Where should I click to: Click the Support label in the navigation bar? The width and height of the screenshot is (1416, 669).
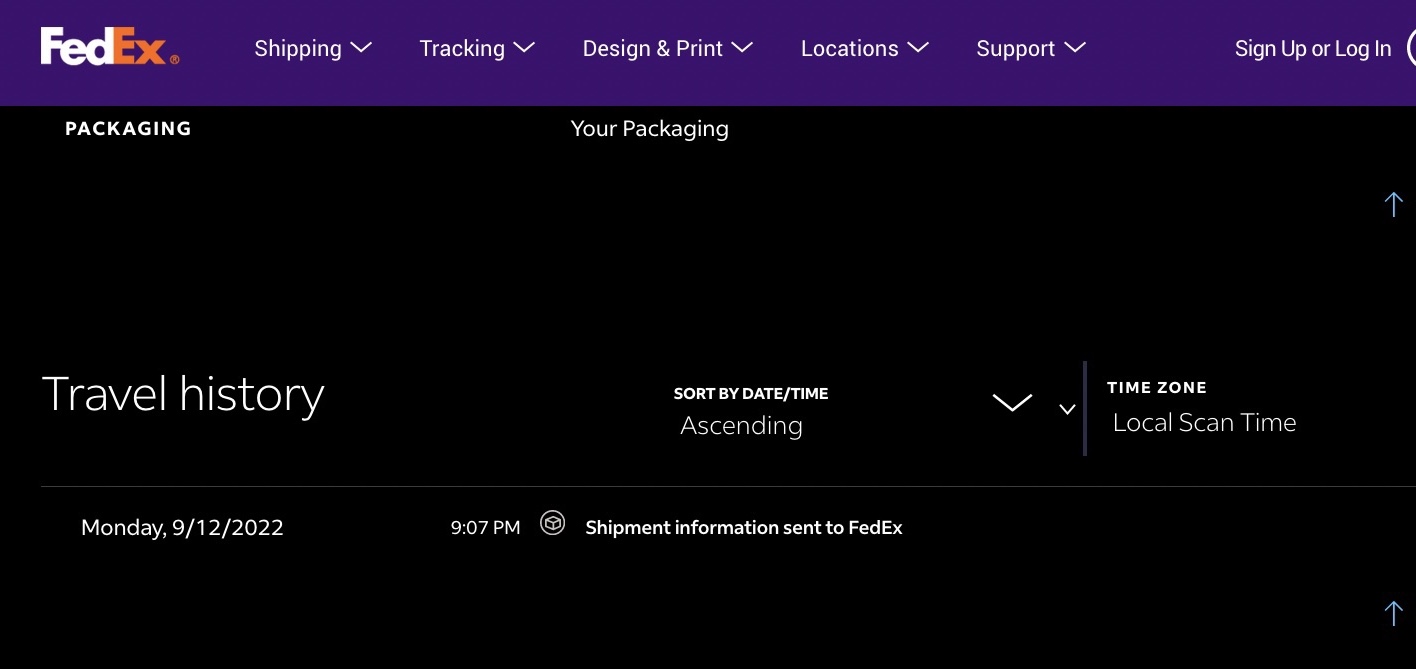(x=1015, y=48)
